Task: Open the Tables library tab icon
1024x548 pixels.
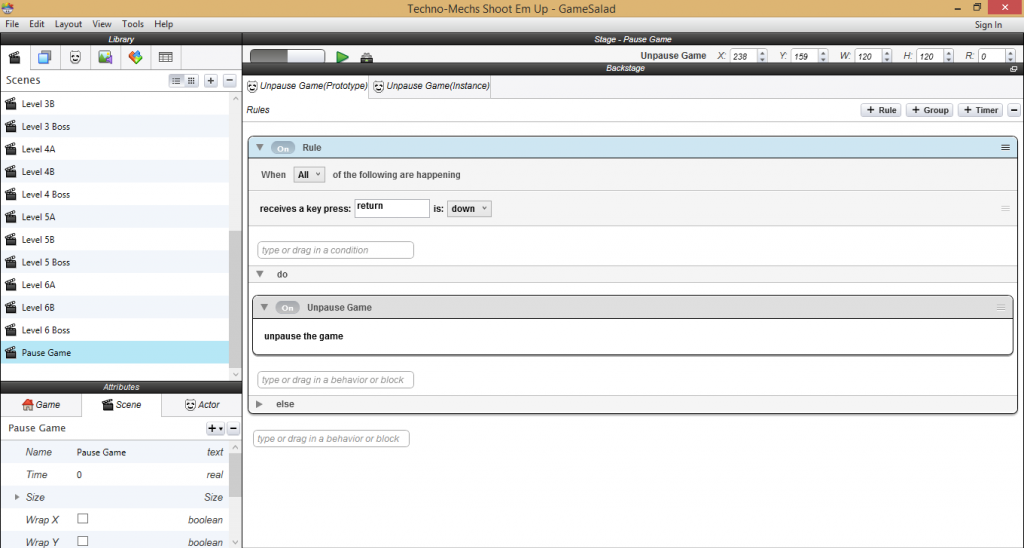Action: [x=166, y=57]
